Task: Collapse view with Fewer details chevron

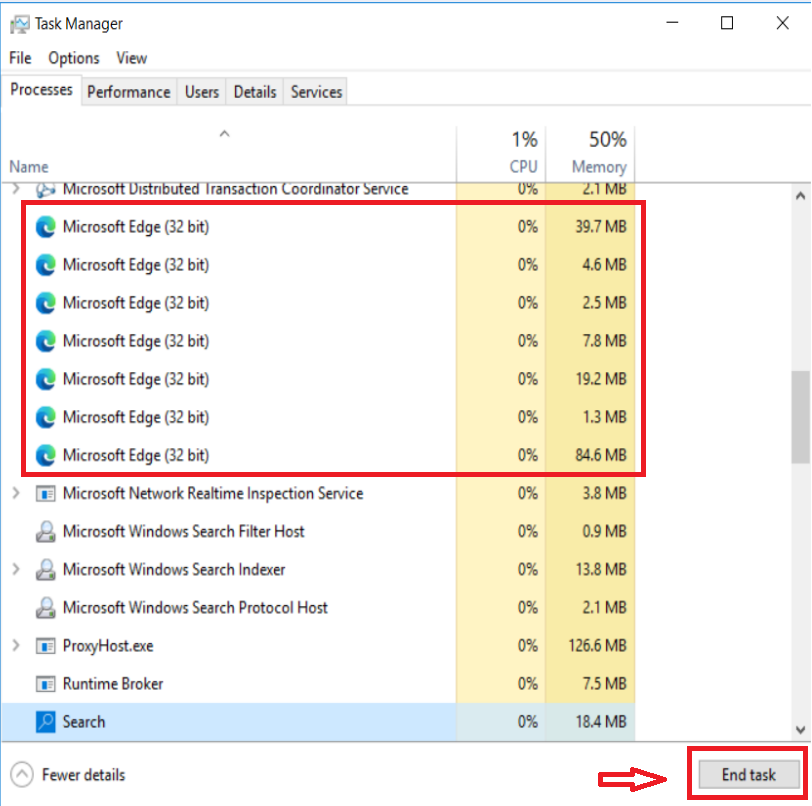Action: [22, 775]
